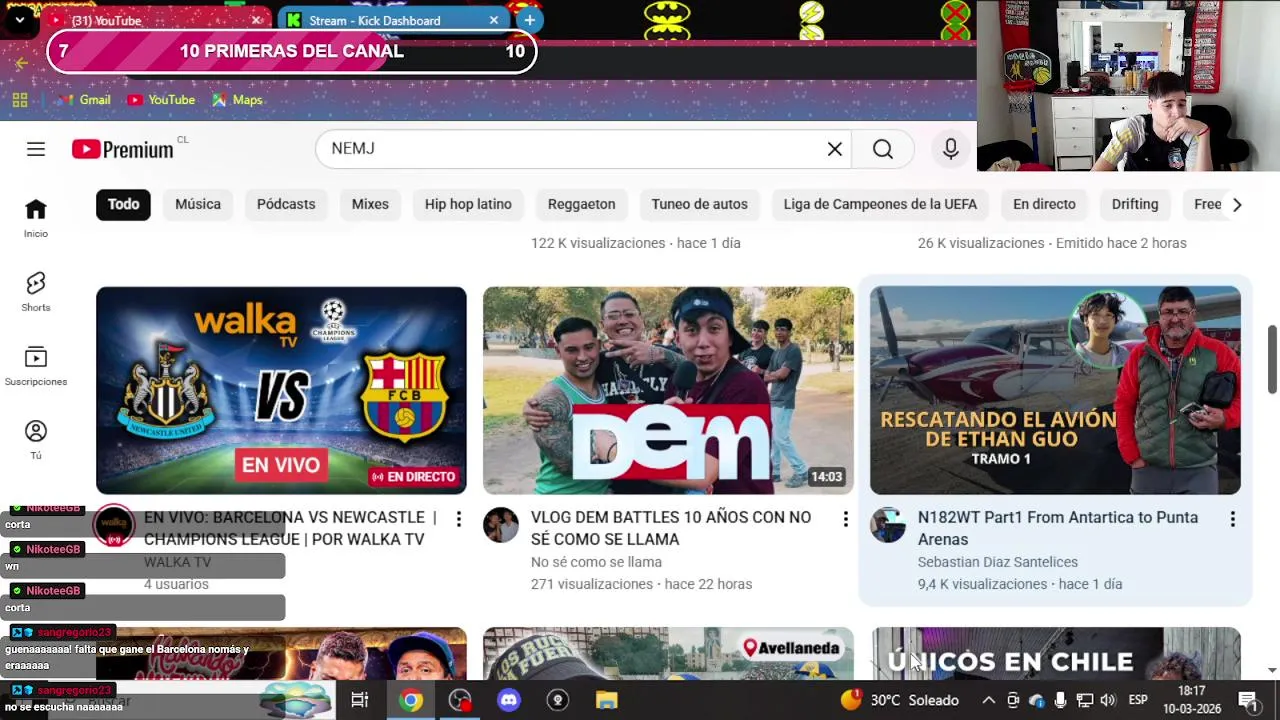
Task: Show more filter chips with right arrow
Action: point(1237,204)
